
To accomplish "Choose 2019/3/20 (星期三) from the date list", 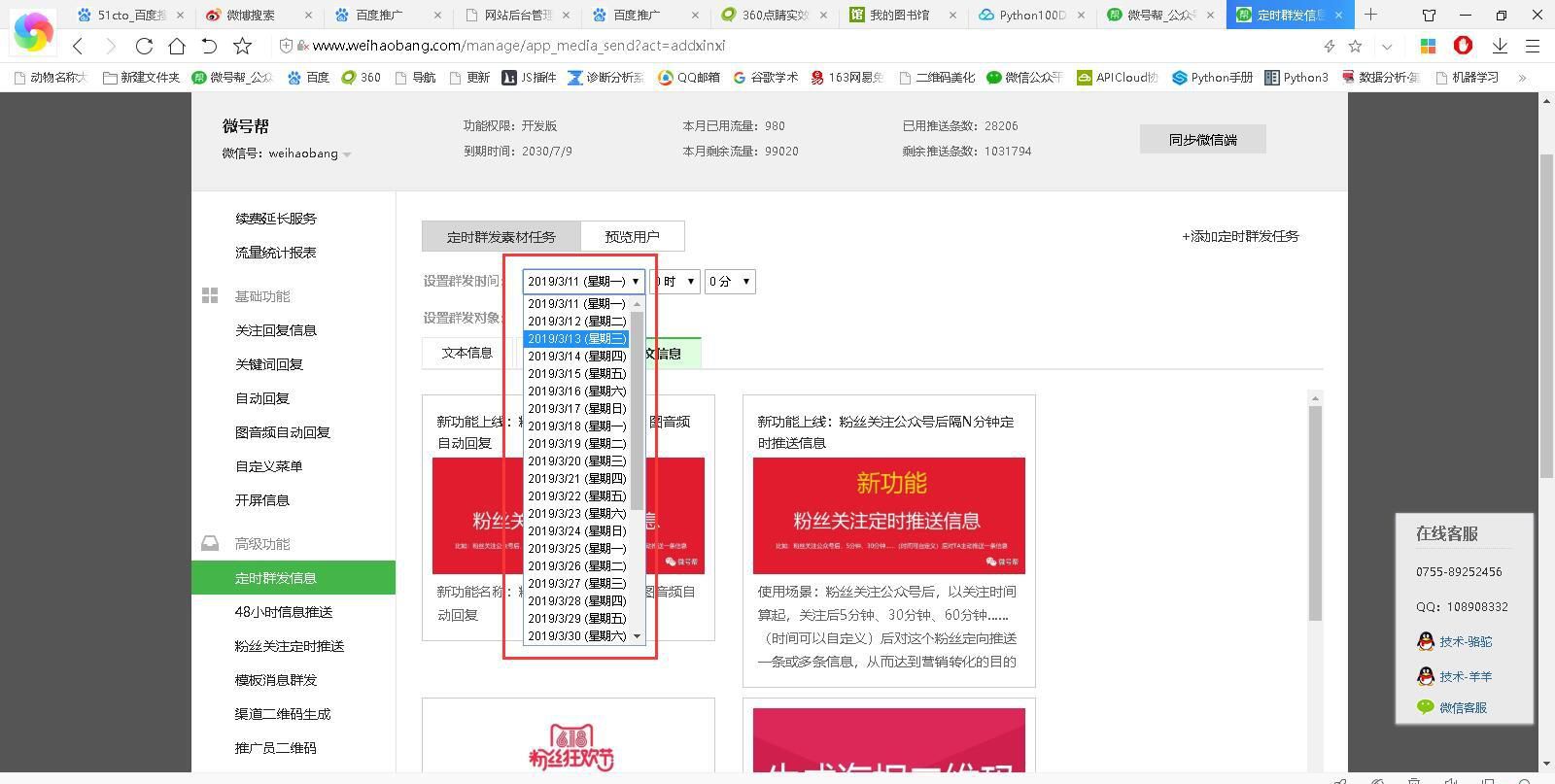I will [577, 461].
